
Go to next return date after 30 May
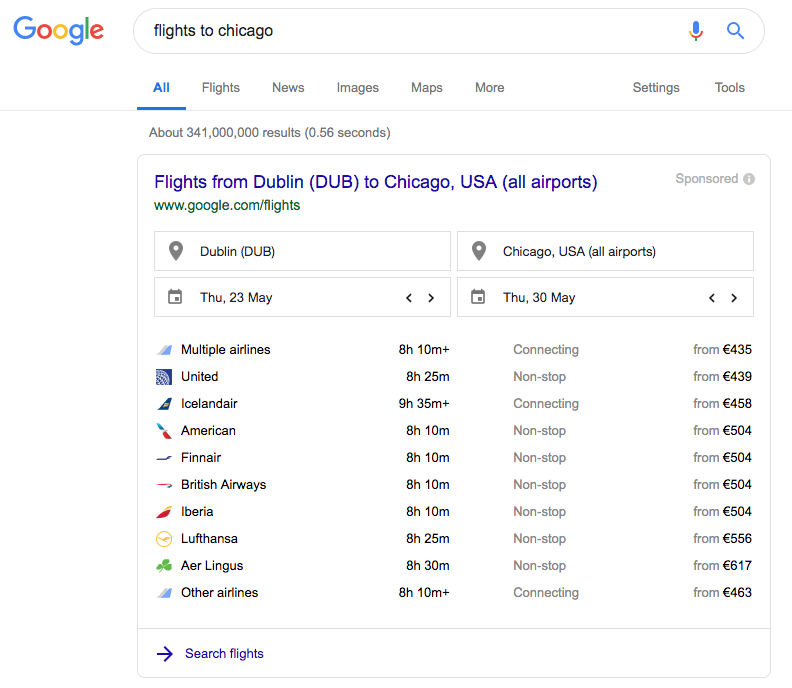(x=734, y=298)
